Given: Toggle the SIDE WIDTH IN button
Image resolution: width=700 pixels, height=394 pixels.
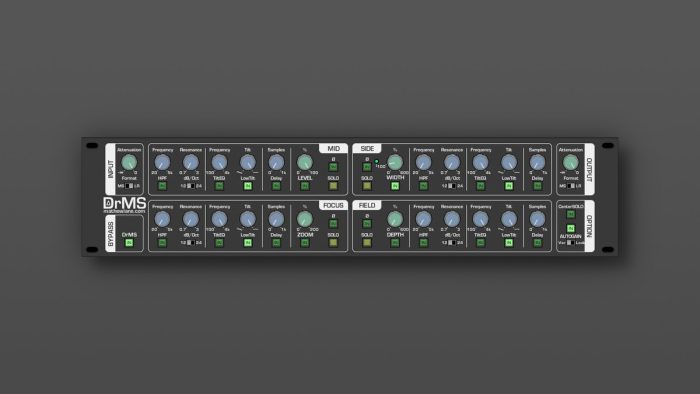Looking at the screenshot, I should [x=395, y=186].
